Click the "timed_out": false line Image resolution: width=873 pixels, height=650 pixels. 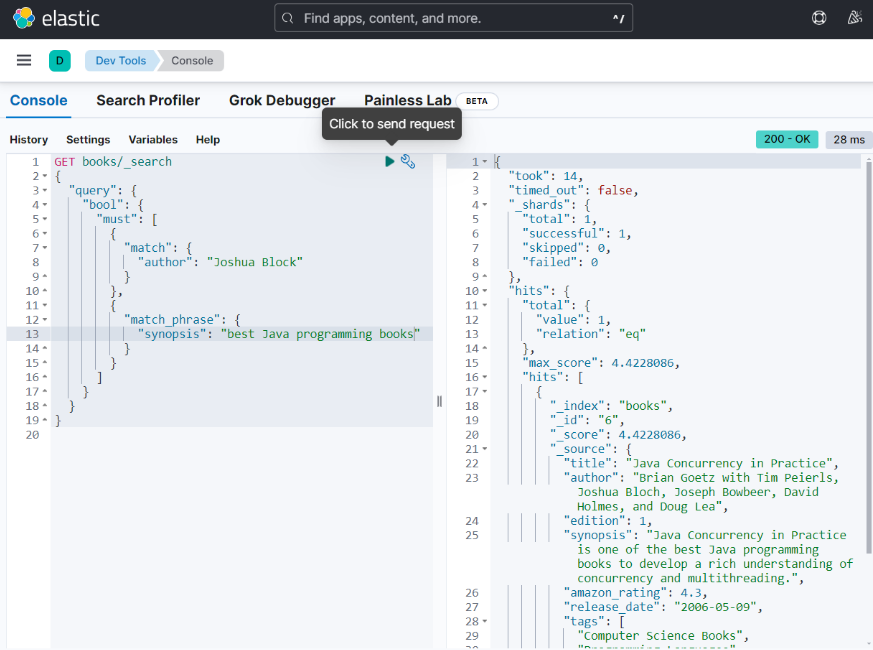click(x=573, y=190)
